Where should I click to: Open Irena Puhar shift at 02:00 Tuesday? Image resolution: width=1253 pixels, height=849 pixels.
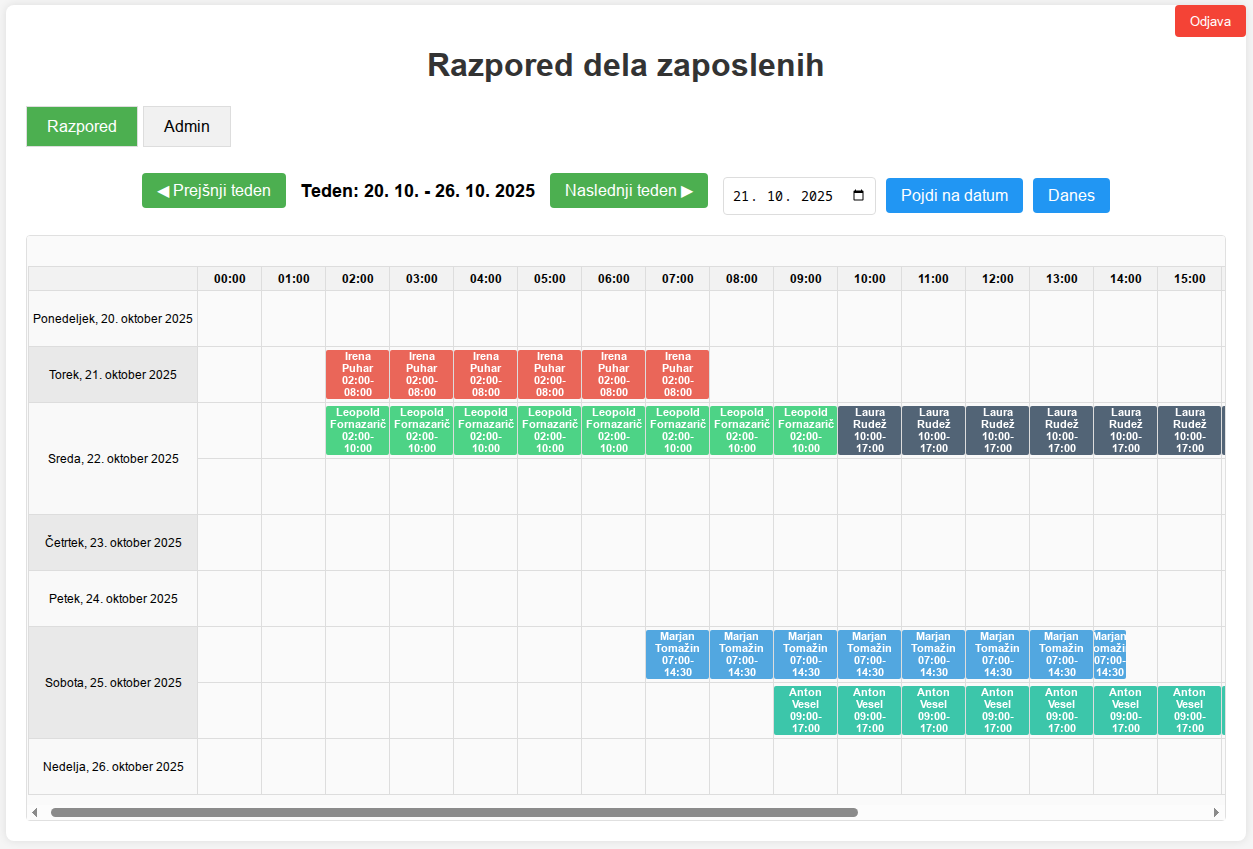[x=358, y=375]
